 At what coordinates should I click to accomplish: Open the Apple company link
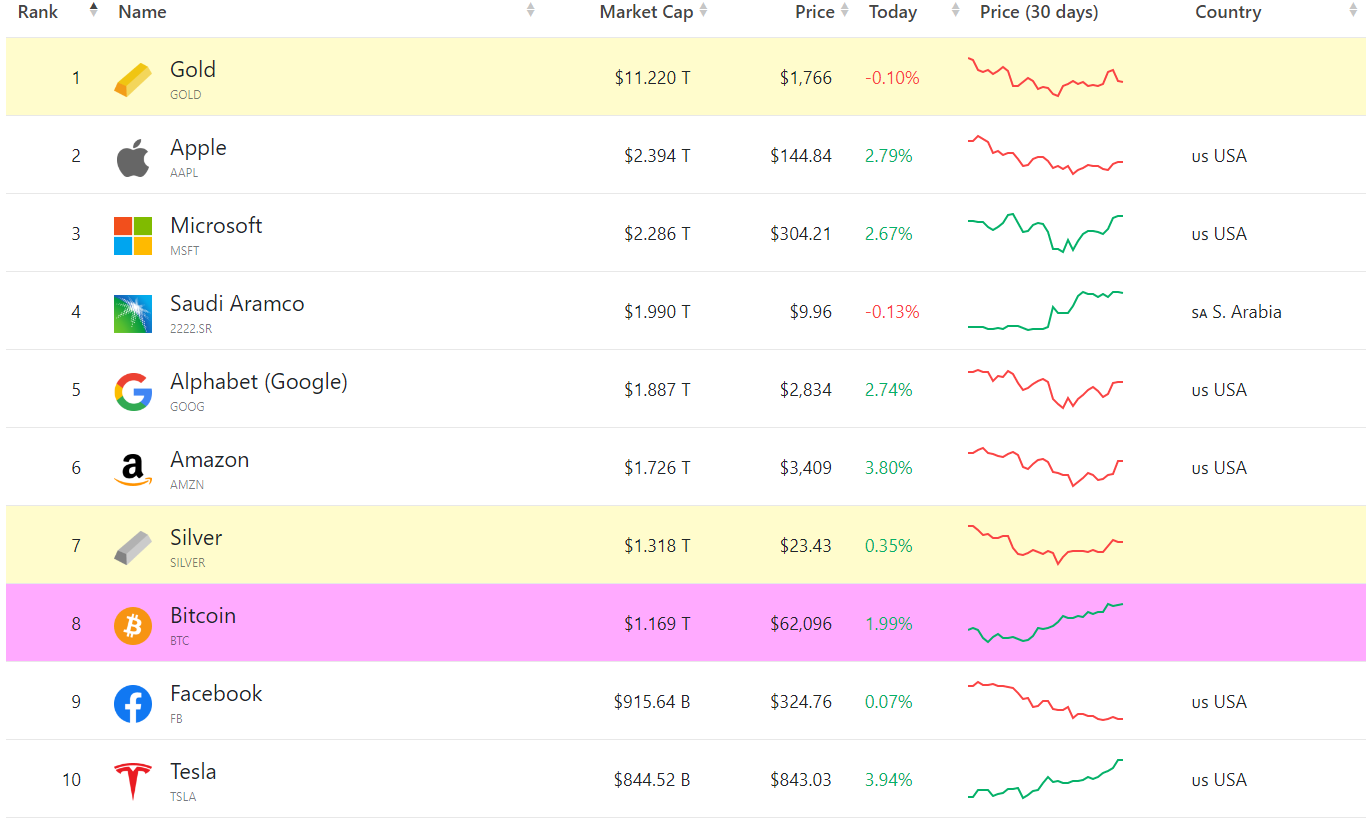[198, 148]
